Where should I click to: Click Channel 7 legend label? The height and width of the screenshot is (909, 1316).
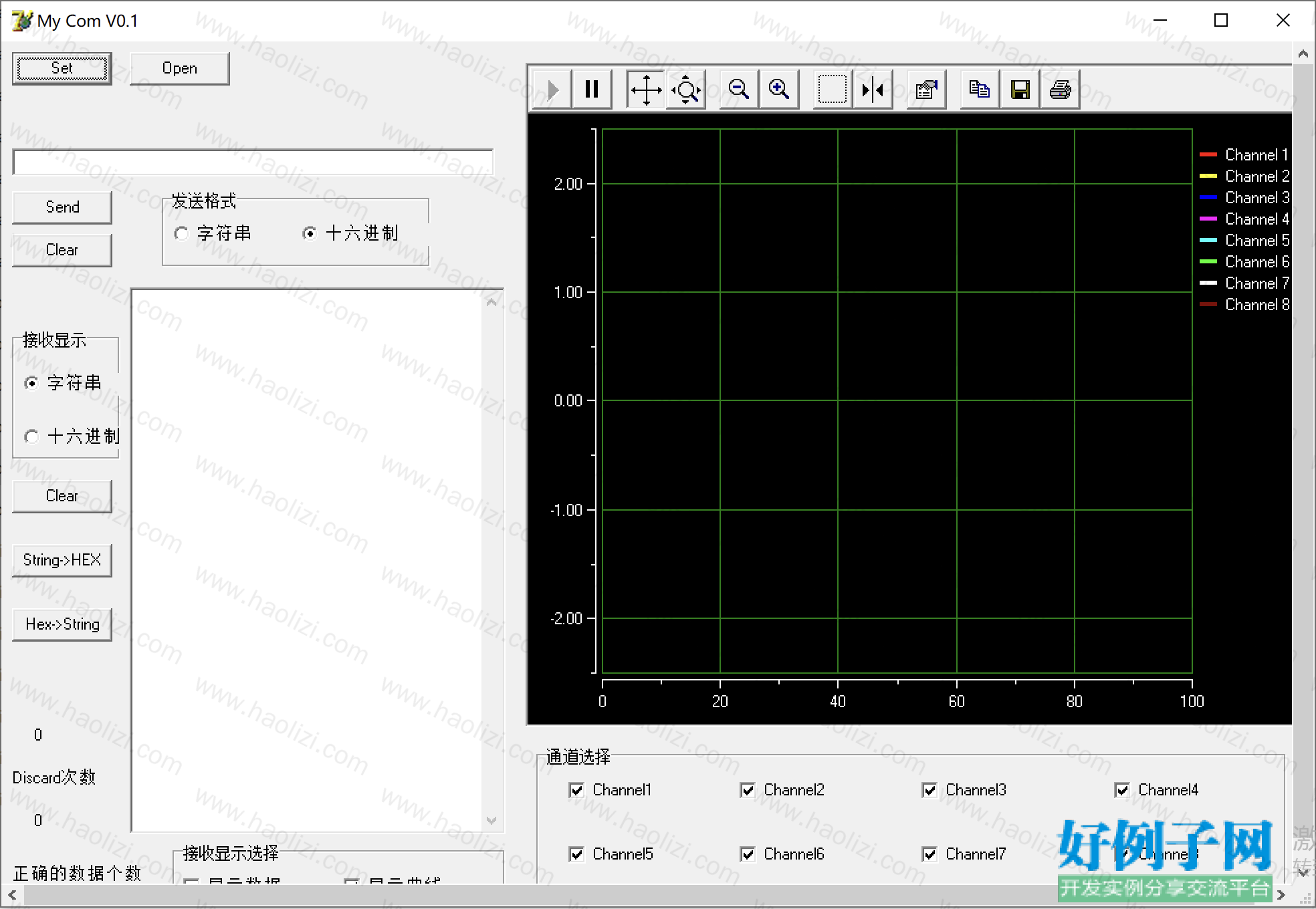(x=1257, y=283)
